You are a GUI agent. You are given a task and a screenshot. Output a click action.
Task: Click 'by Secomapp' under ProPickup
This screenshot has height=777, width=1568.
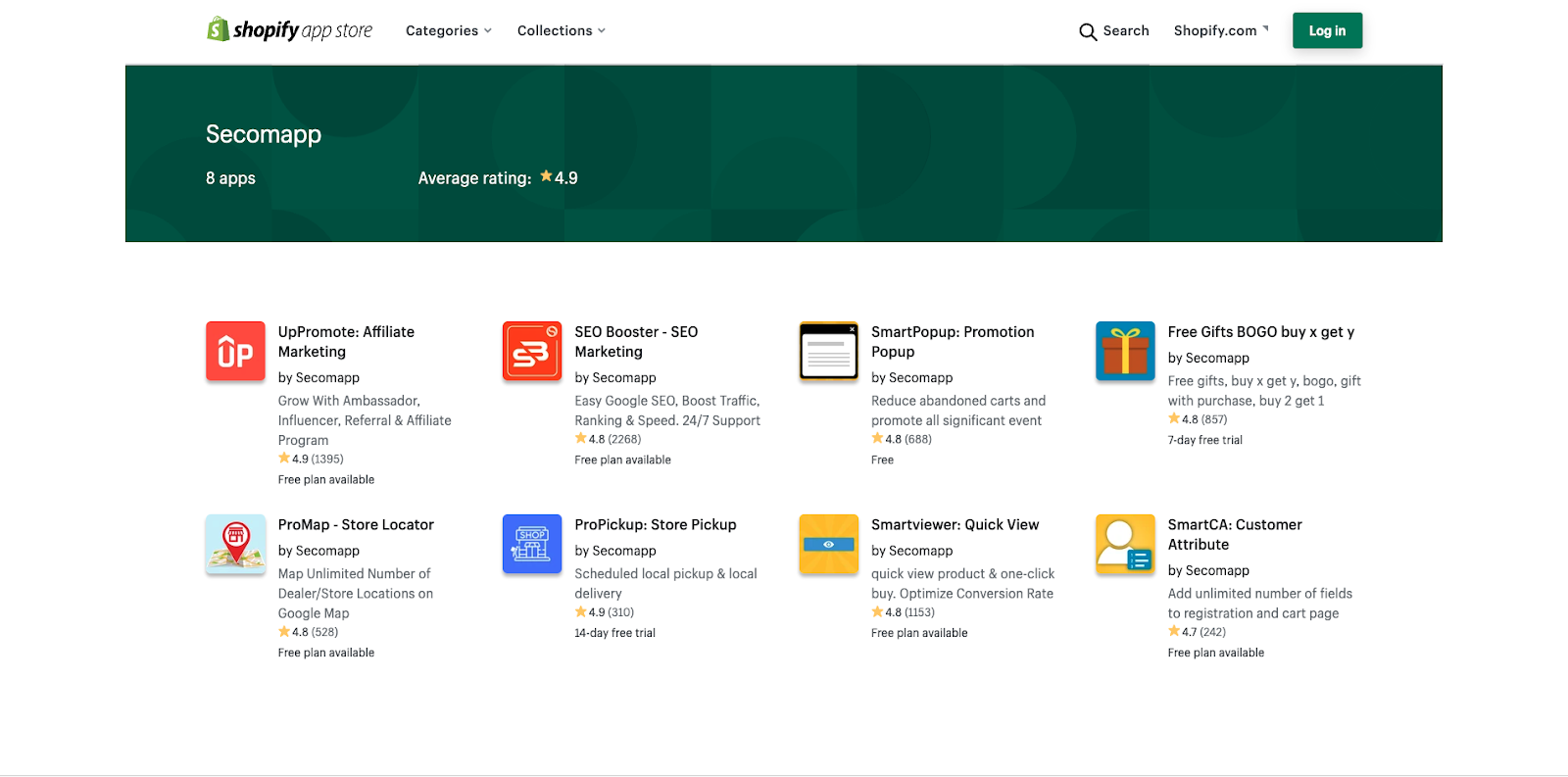pyautogui.click(x=615, y=551)
